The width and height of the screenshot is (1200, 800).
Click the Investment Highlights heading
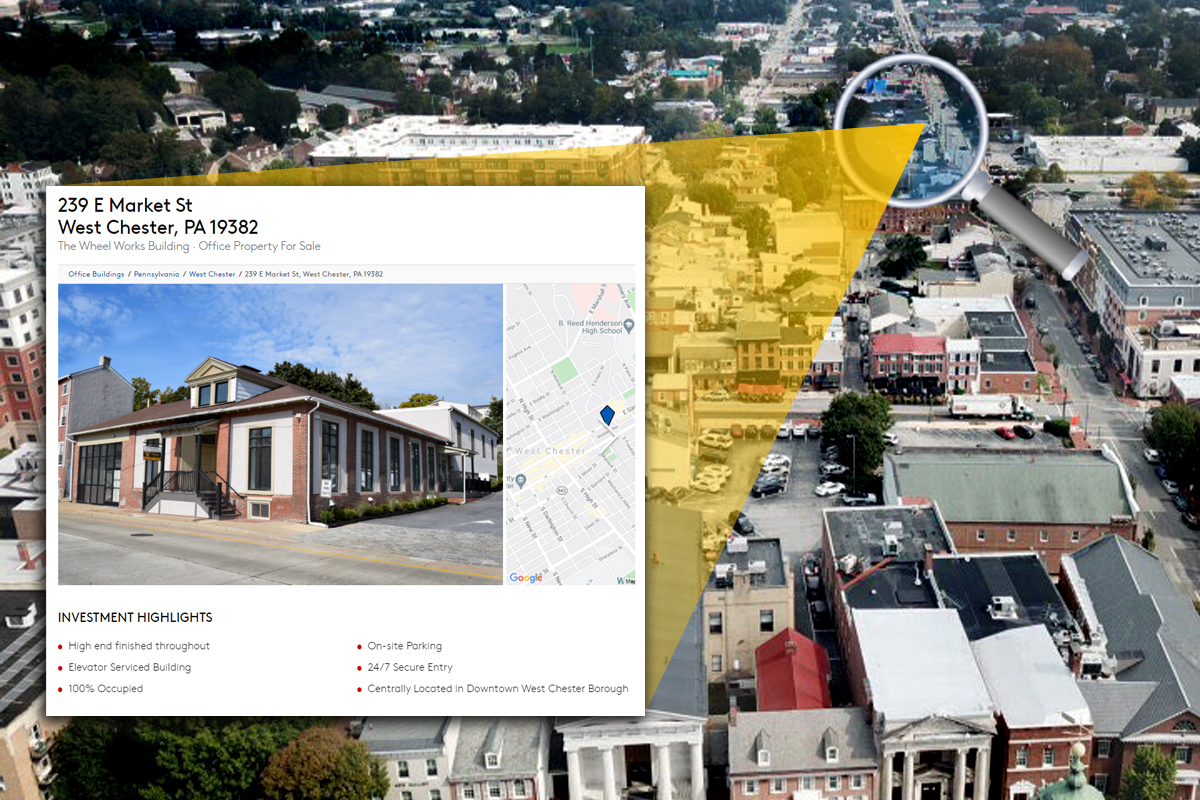coord(135,618)
